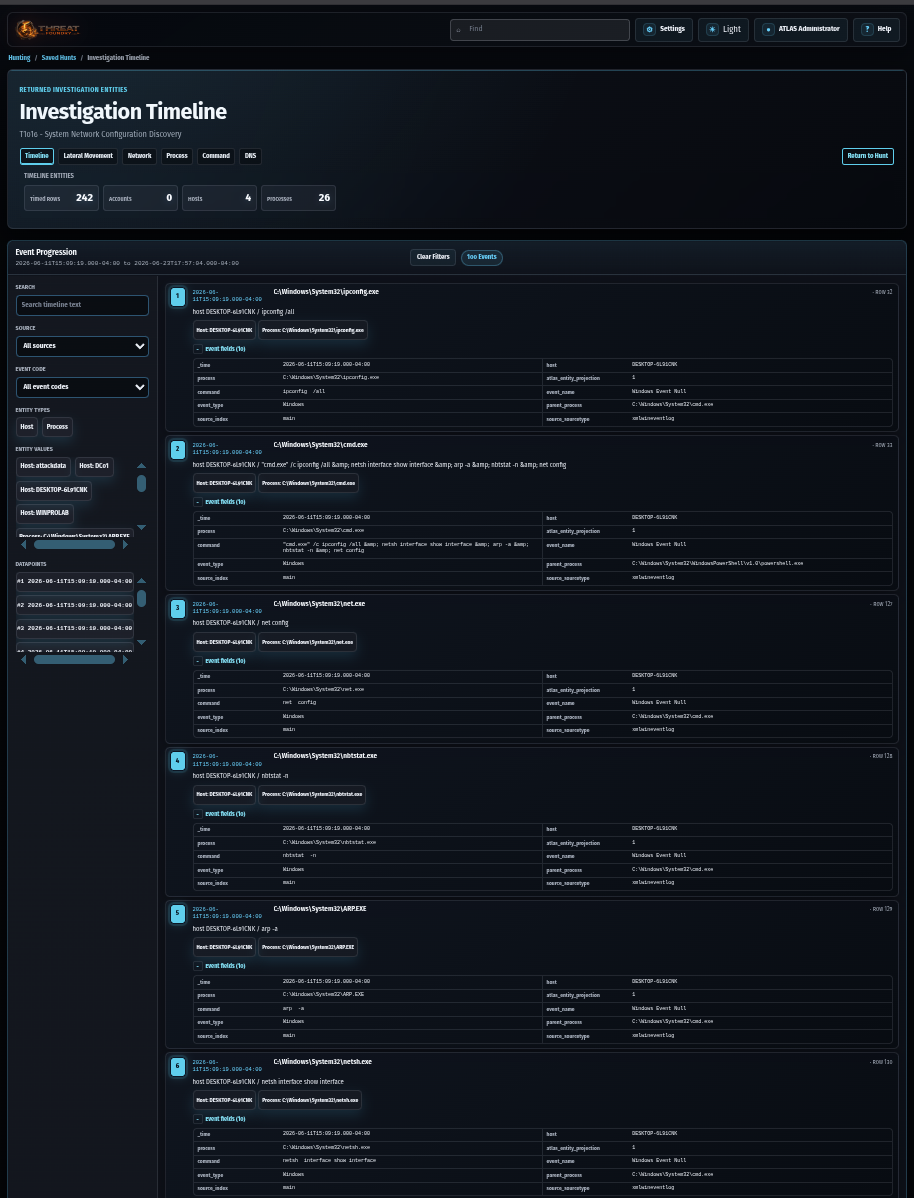Go to Hunting breadcrumb link
This screenshot has width=914, height=1198.
pos(19,57)
